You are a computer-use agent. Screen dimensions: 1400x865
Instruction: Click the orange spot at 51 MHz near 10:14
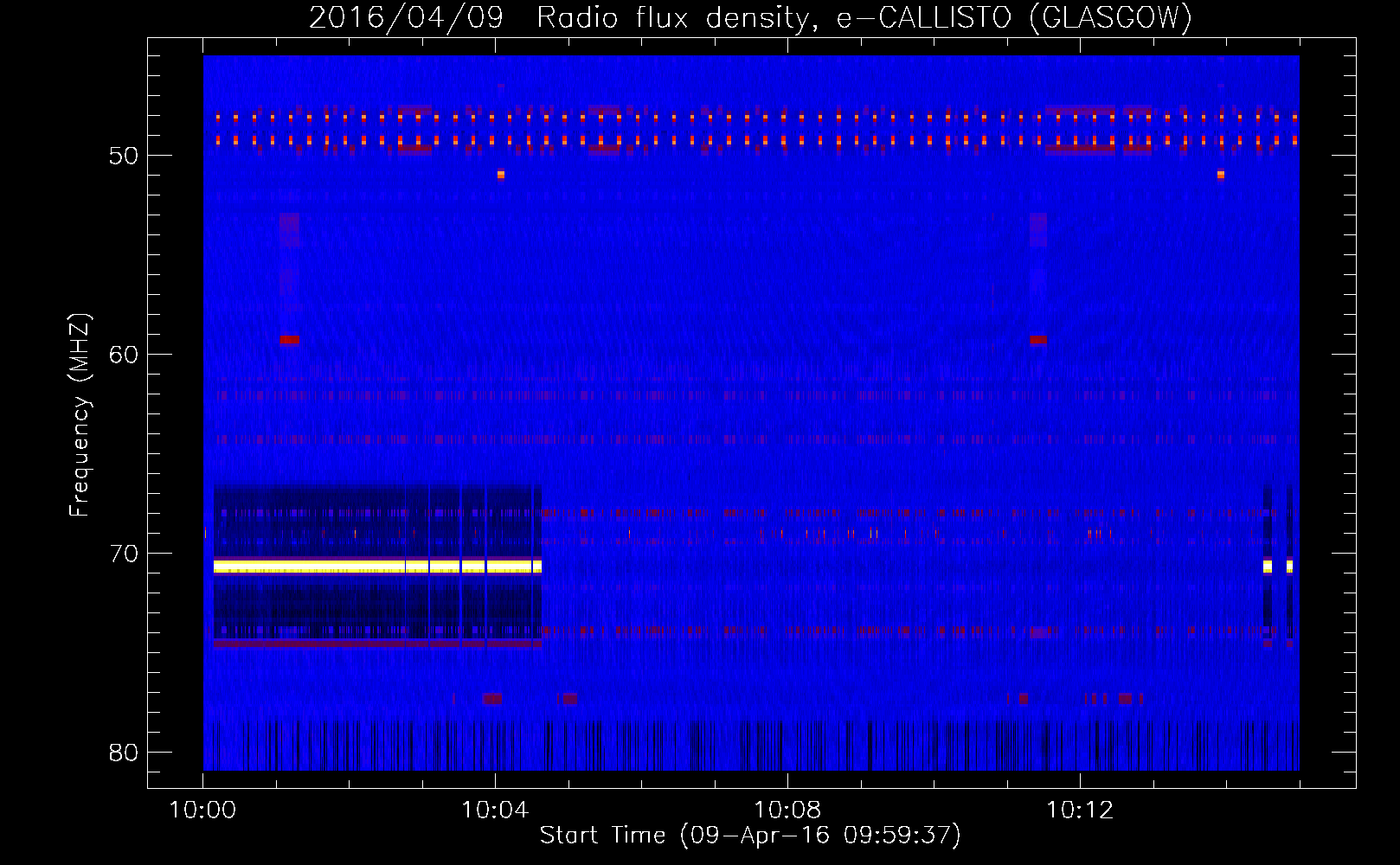1221,175
